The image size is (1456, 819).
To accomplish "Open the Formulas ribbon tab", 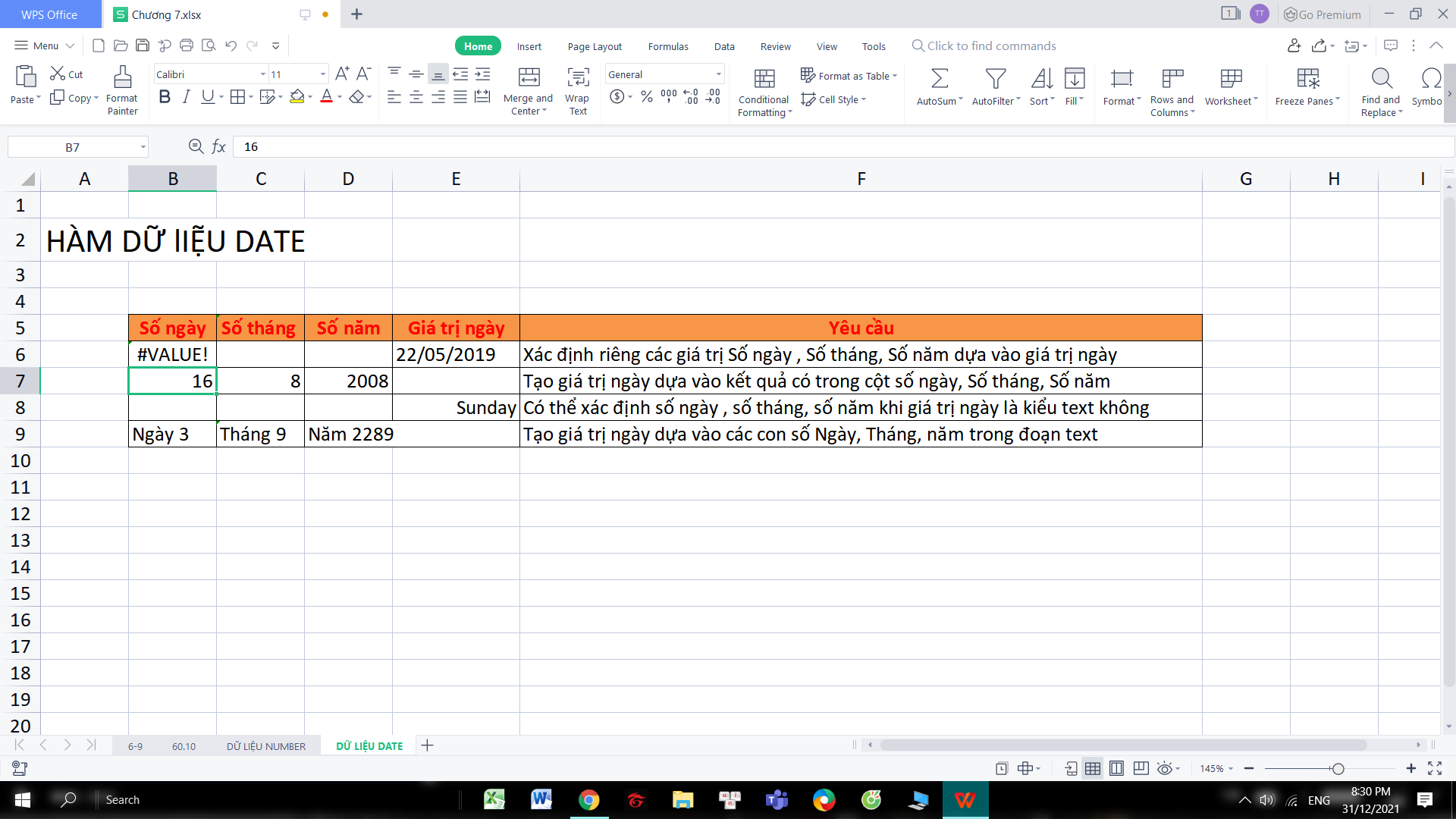I will [x=667, y=46].
